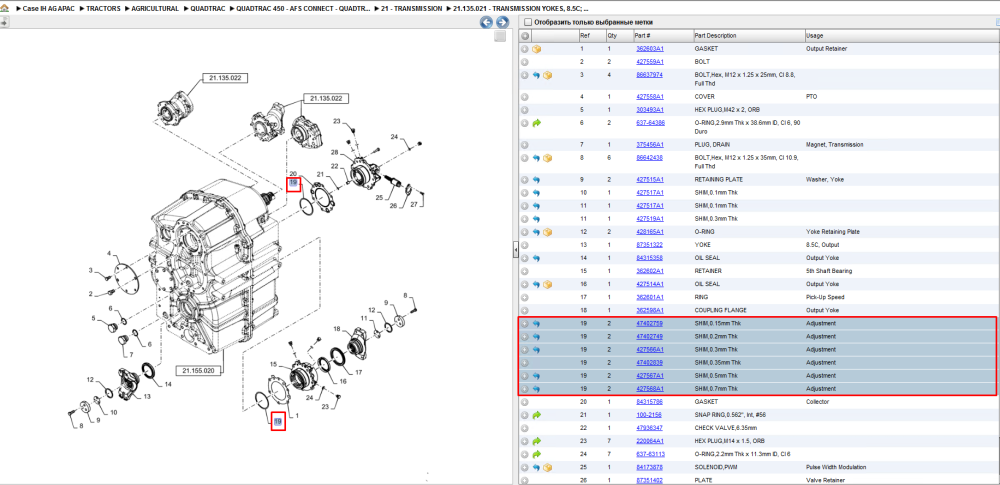Open part number link 84315786
Screen dimensions: 1000x485
(x=649, y=402)
